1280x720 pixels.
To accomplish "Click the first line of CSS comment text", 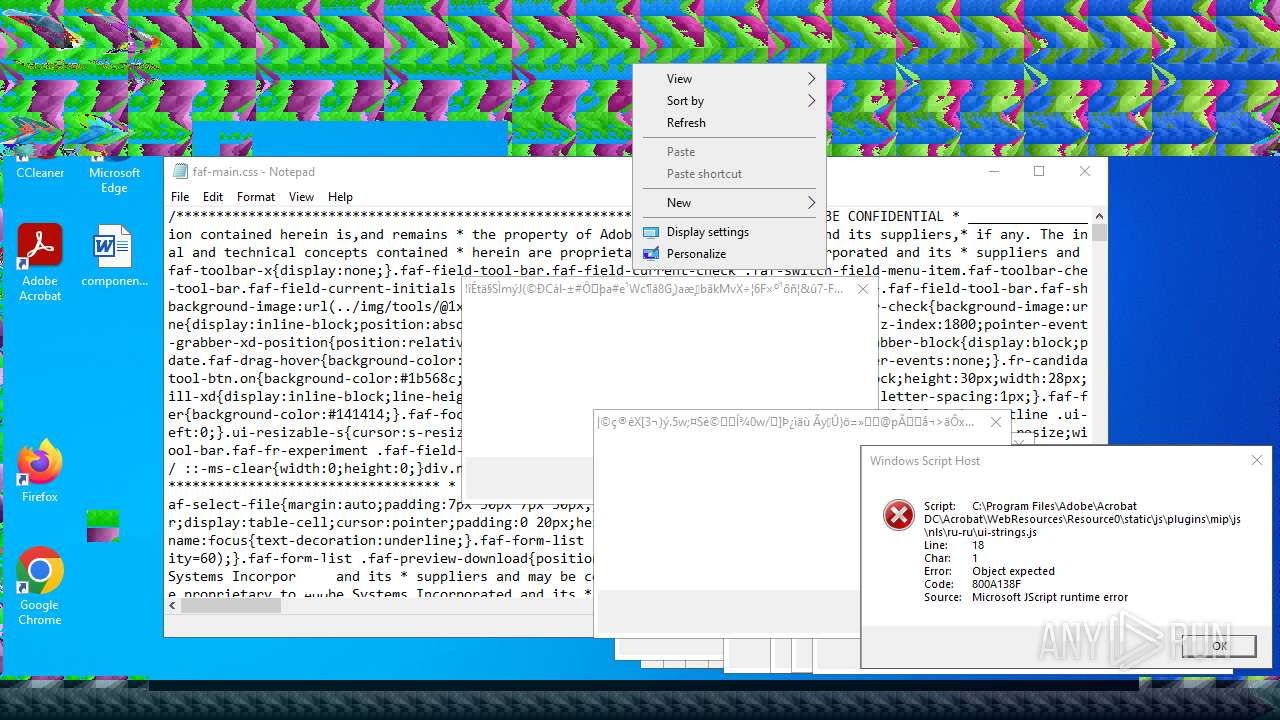I will (627, 216).
